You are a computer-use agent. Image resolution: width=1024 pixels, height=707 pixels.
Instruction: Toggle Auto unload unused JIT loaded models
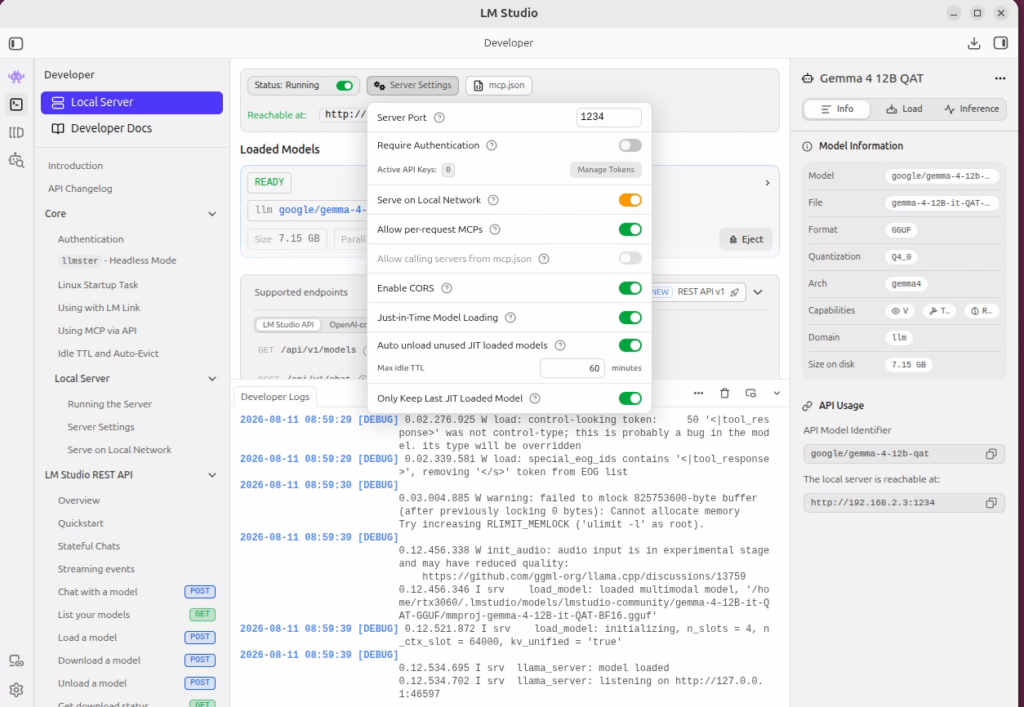(x=630, y=345)
